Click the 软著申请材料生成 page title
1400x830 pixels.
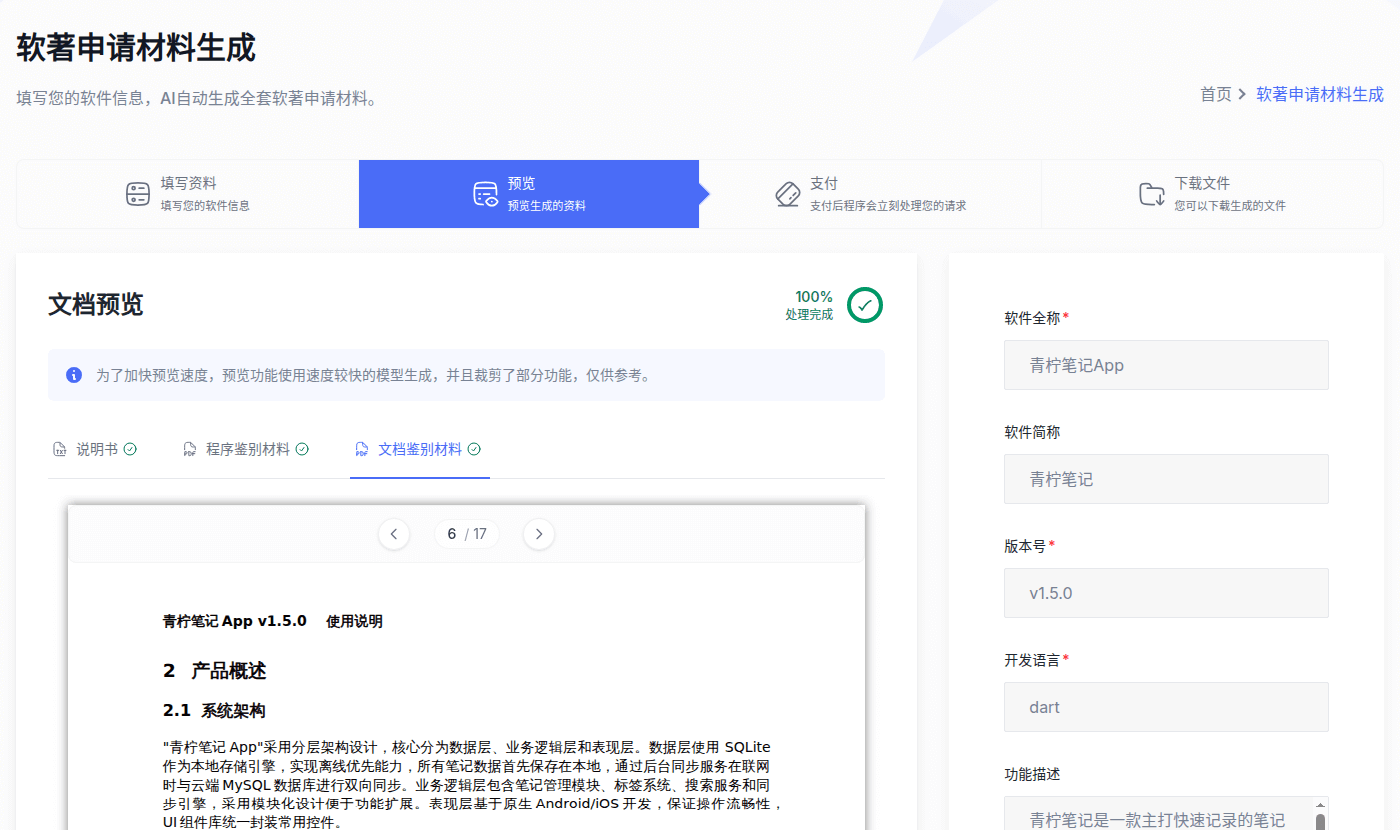tap(136, 47)
